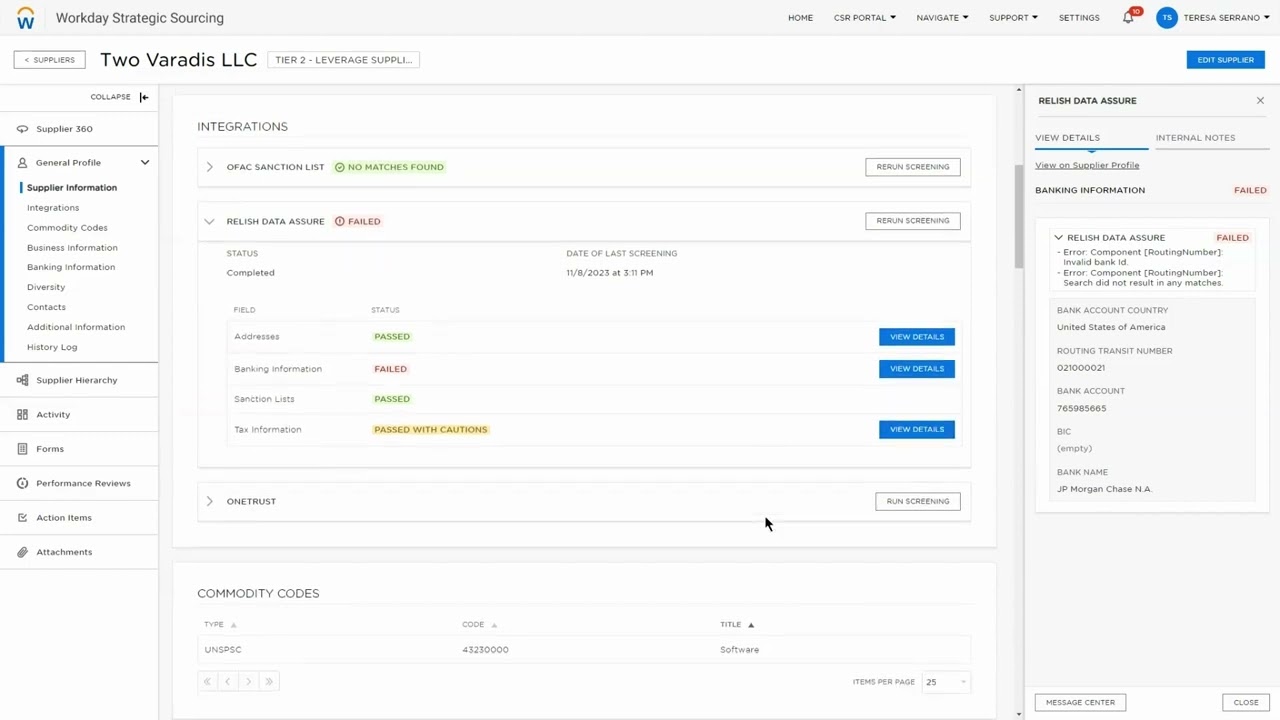Click the main page vertical scrollbar

point(1019,217)
